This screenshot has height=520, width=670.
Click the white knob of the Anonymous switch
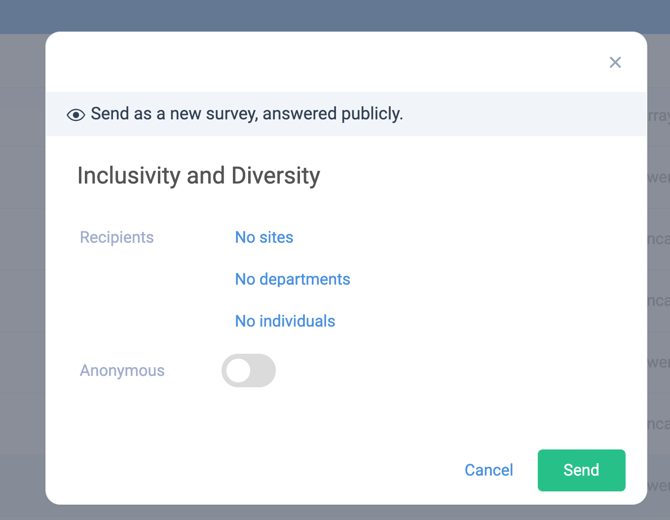[x=238, y=370]
